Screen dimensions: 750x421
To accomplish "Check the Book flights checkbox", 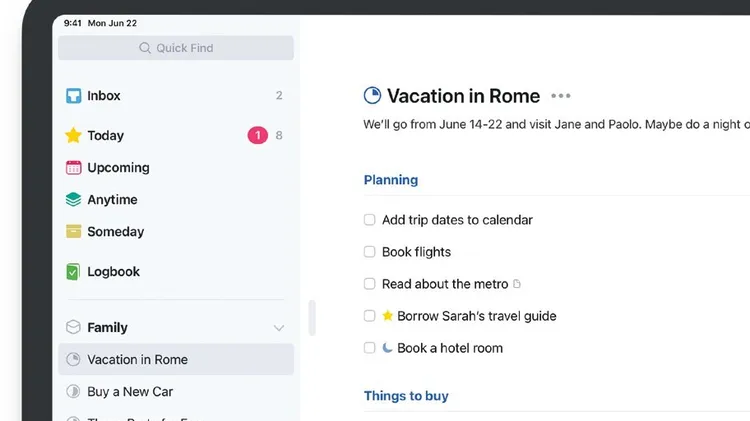I will (x=369, y=252).
